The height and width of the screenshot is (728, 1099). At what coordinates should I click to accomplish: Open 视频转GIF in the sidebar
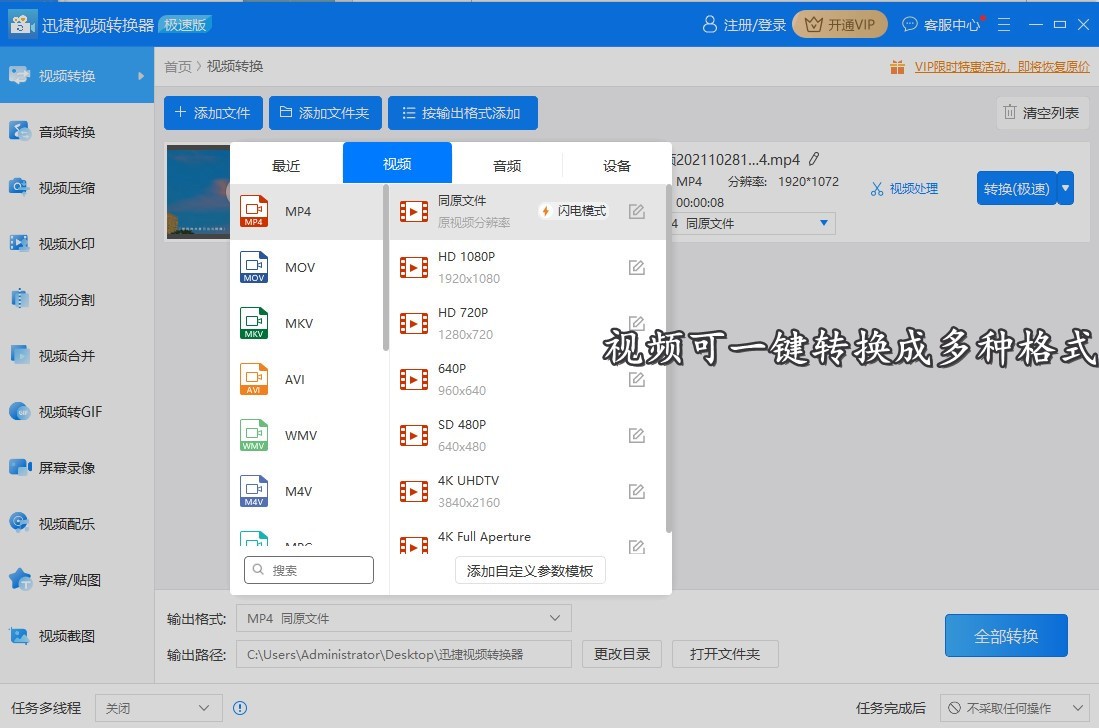(x=76, y=412)
